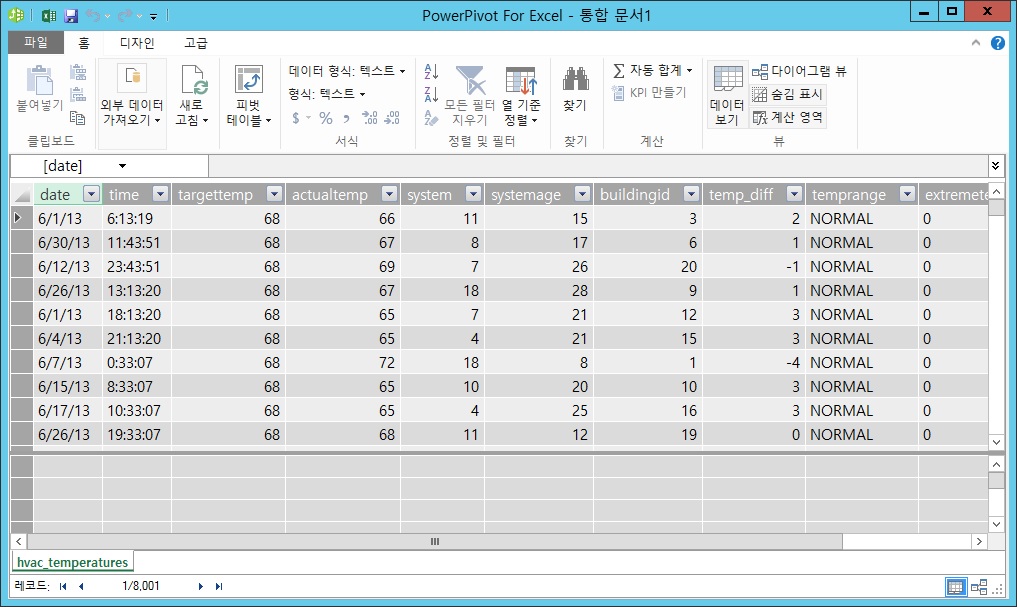
Task: Select the select-all corner of the grid
Action: pos(22,194)
